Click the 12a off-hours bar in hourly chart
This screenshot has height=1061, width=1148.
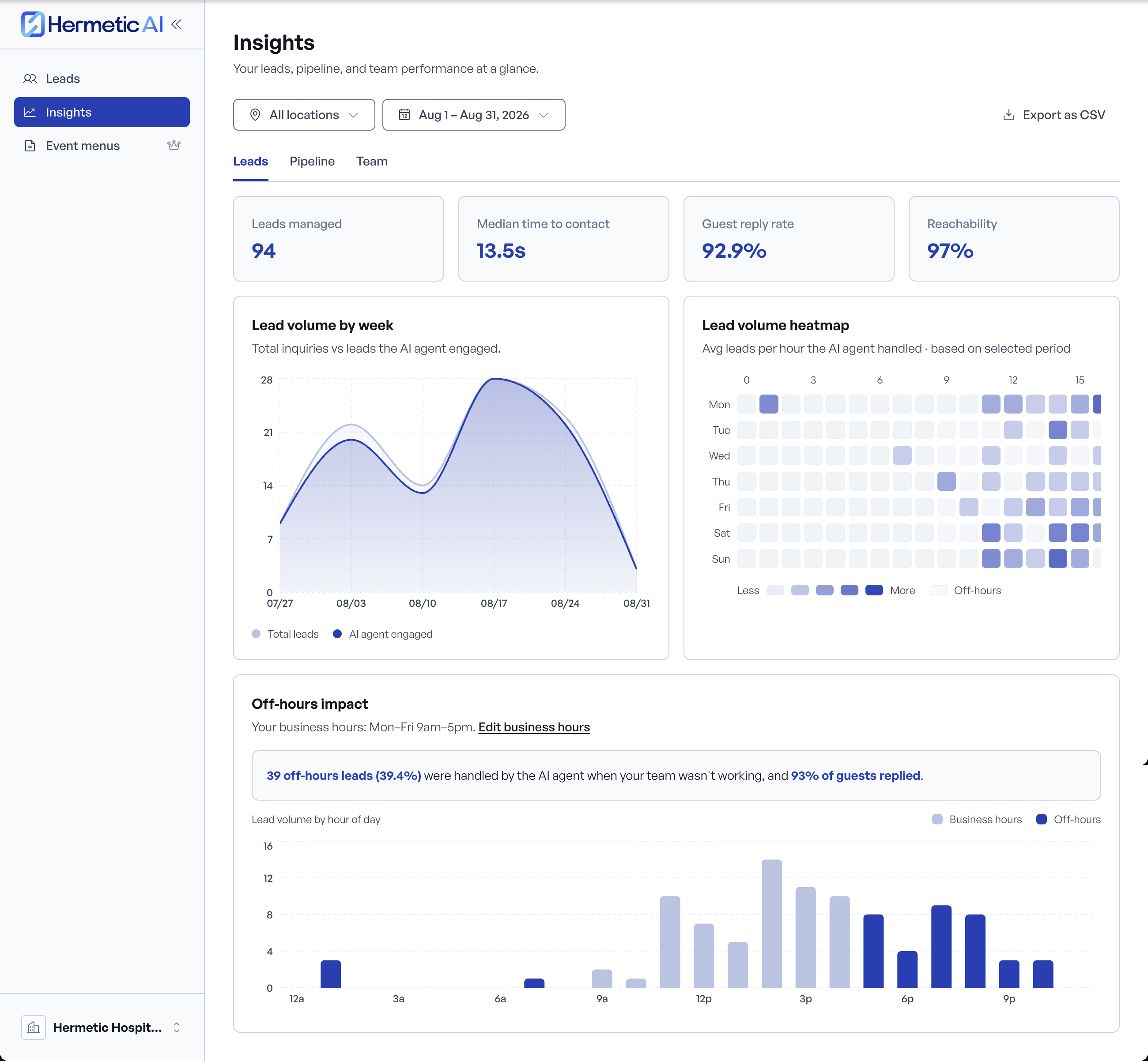point(330,974)
